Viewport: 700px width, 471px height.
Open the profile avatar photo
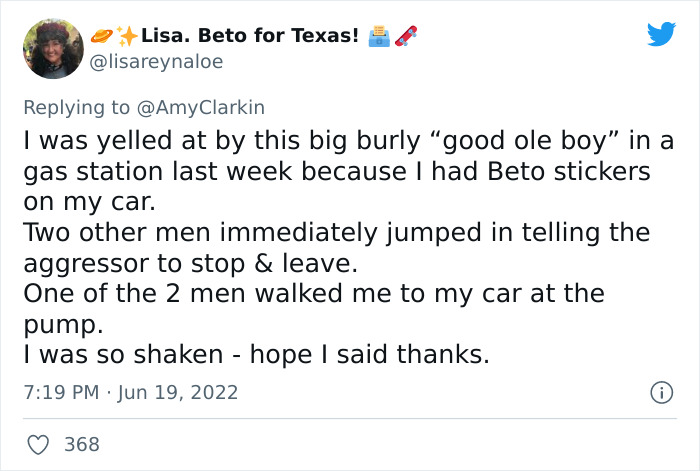pos(53,48)
